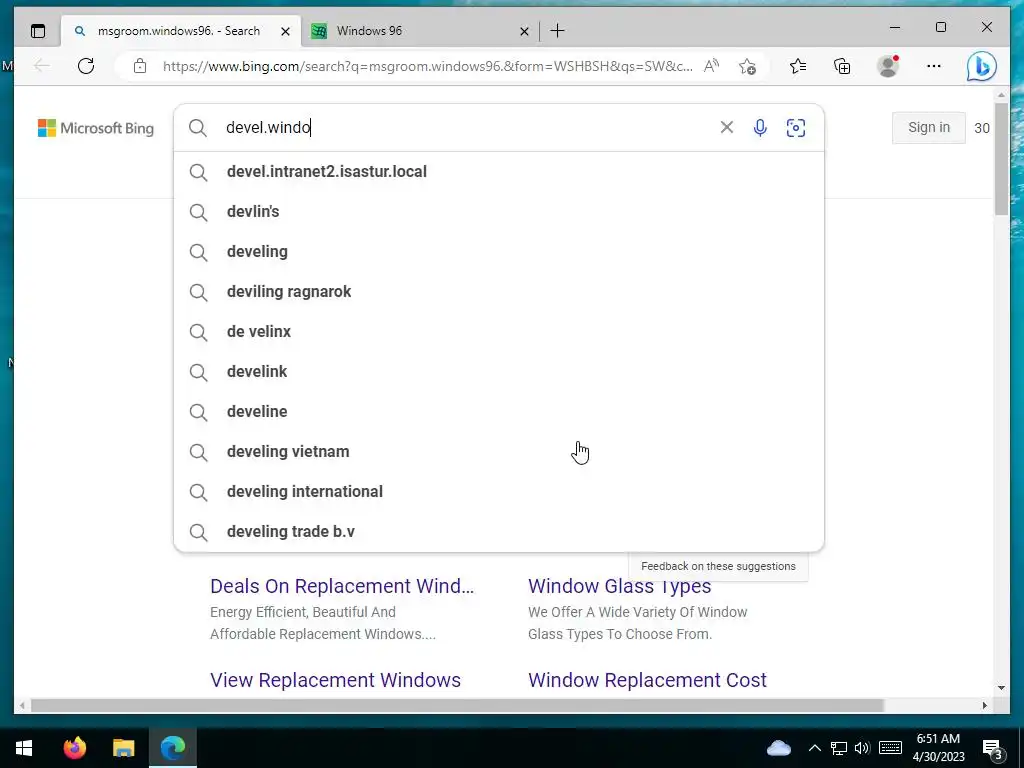Screen dimensions: 1024x768
Task: Switch to the Windows 96 tab
Action: click(x=421, y=31)
